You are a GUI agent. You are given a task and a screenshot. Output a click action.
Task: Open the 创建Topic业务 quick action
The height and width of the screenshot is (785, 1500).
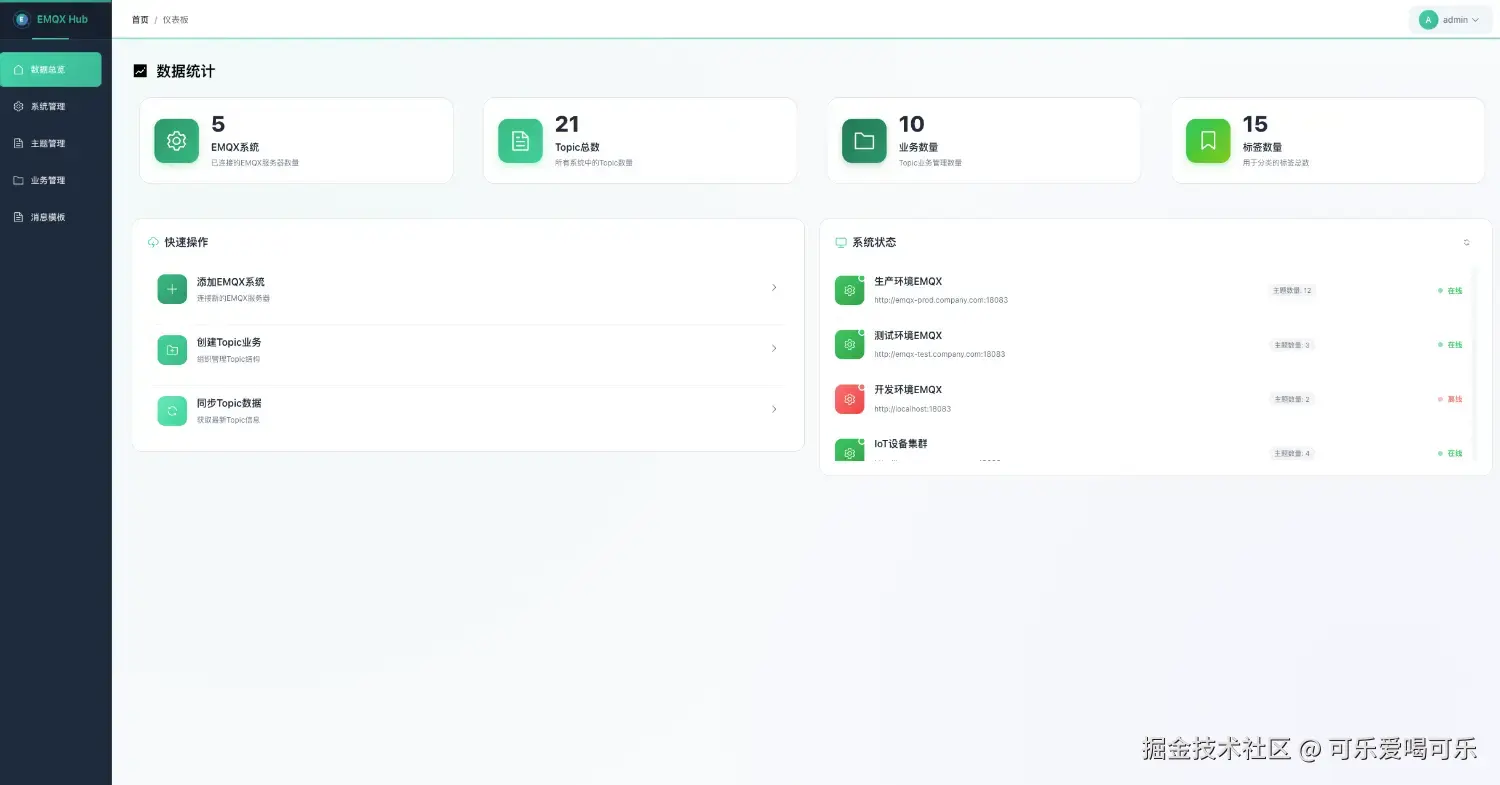(x=468, y=350)
